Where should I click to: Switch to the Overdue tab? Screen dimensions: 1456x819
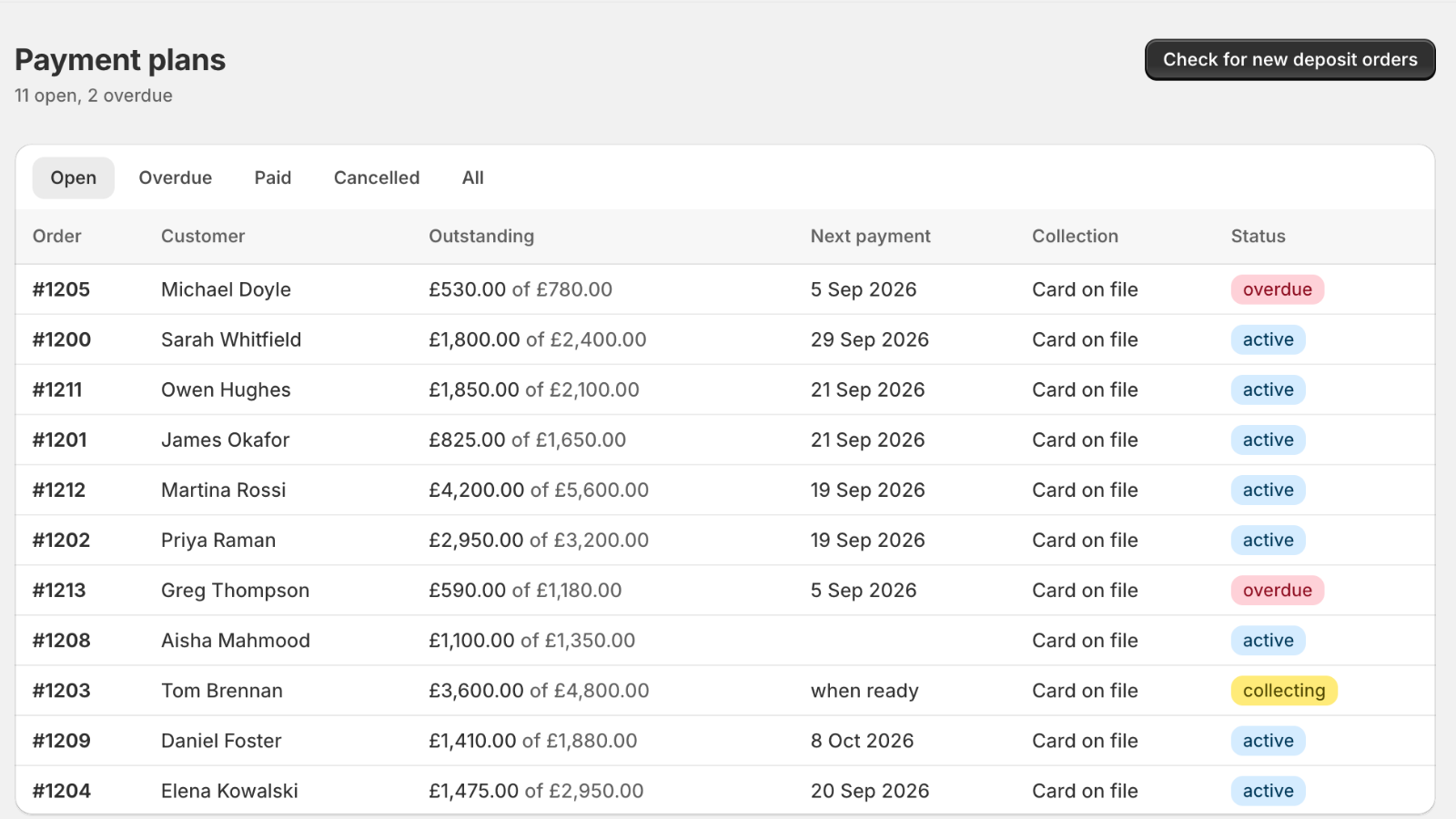click(x=176, y=177)
